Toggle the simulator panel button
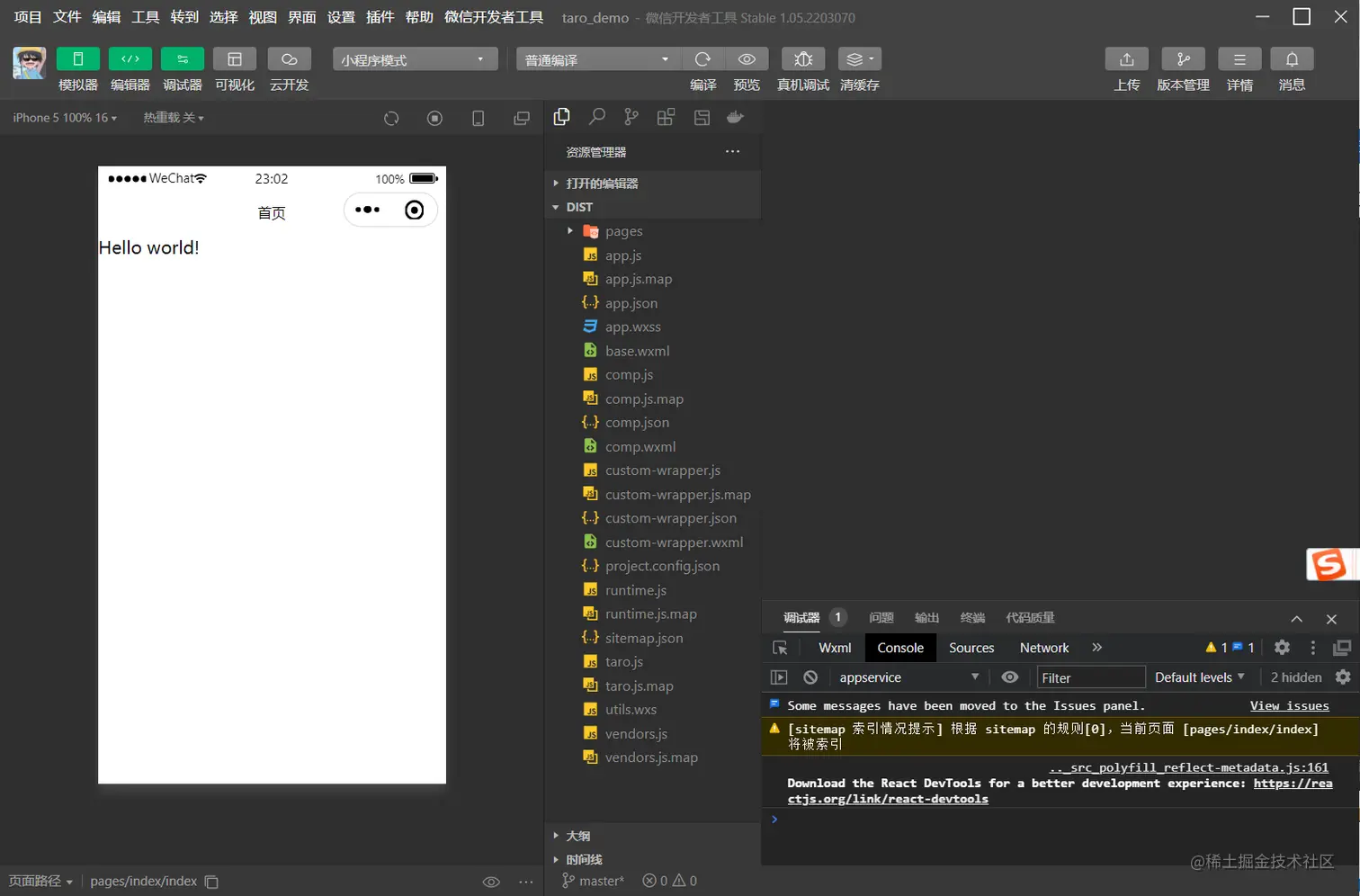The image size is (1360, 896). pyautogui.click(x=78, y=59)
